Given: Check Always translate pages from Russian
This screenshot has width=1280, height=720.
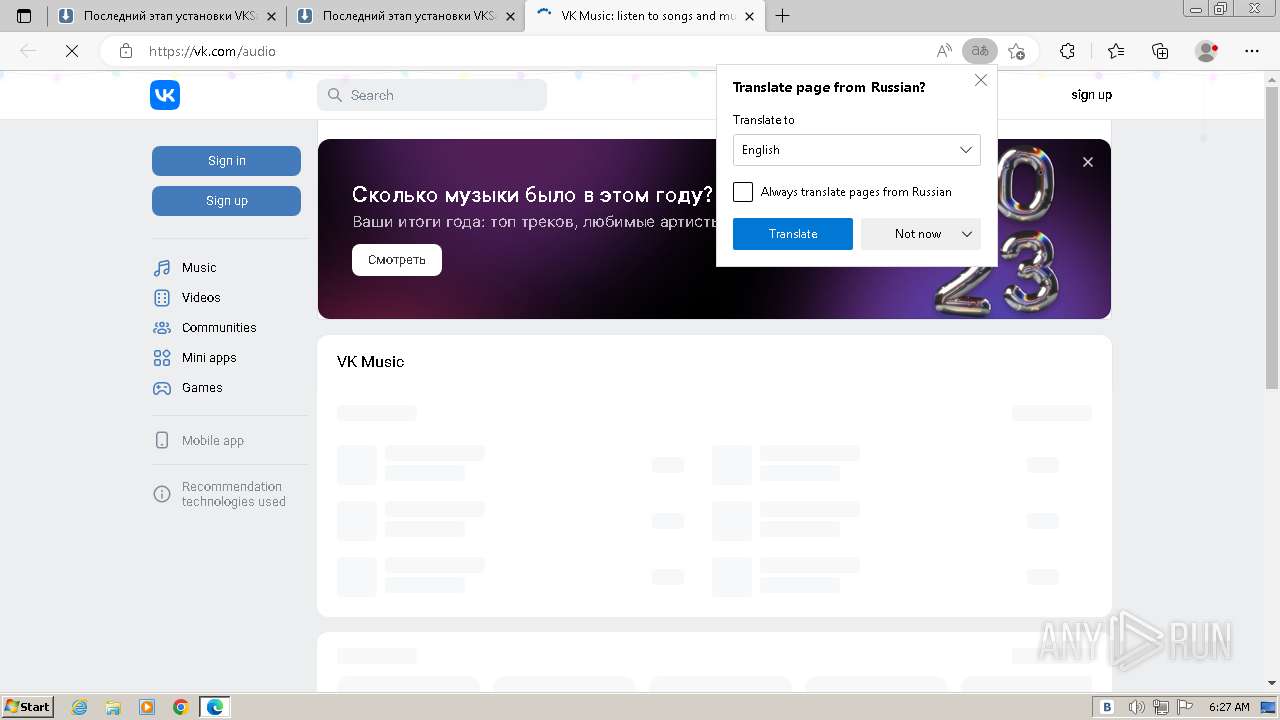Looking at the screenshot, I should coord(743,192).
